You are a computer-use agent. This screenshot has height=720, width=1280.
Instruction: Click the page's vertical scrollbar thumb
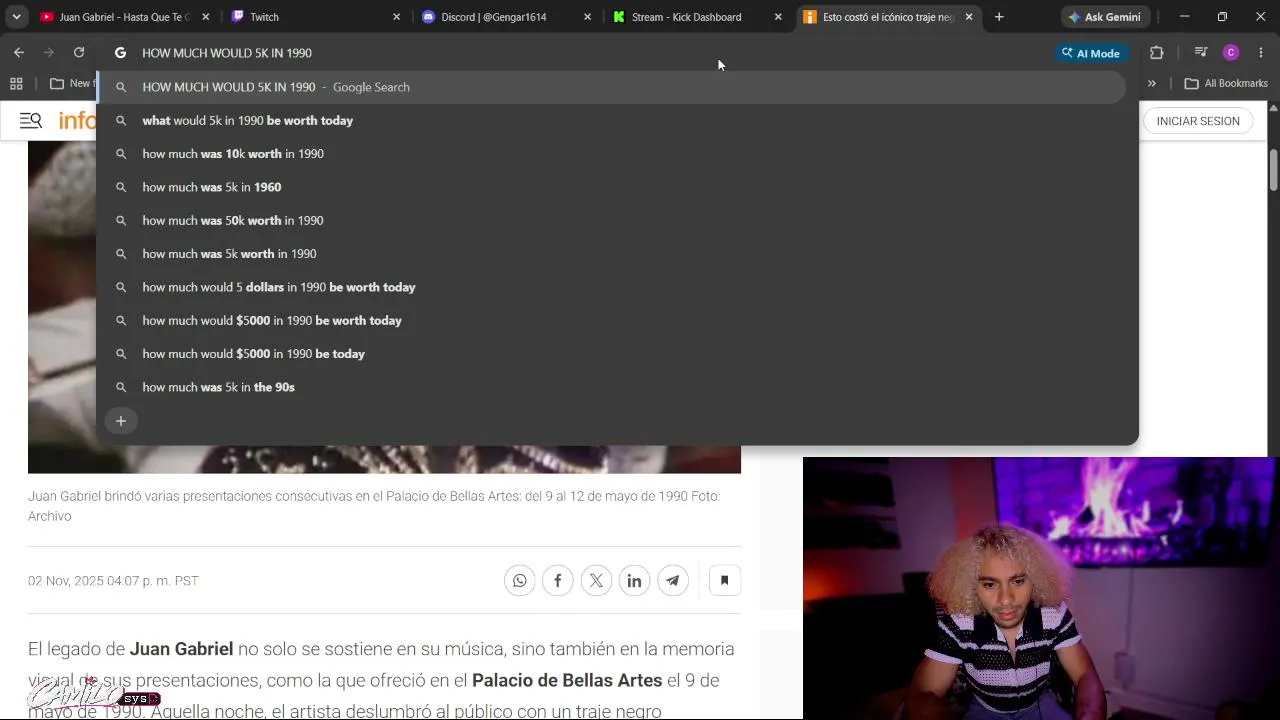pos(1274,169)
